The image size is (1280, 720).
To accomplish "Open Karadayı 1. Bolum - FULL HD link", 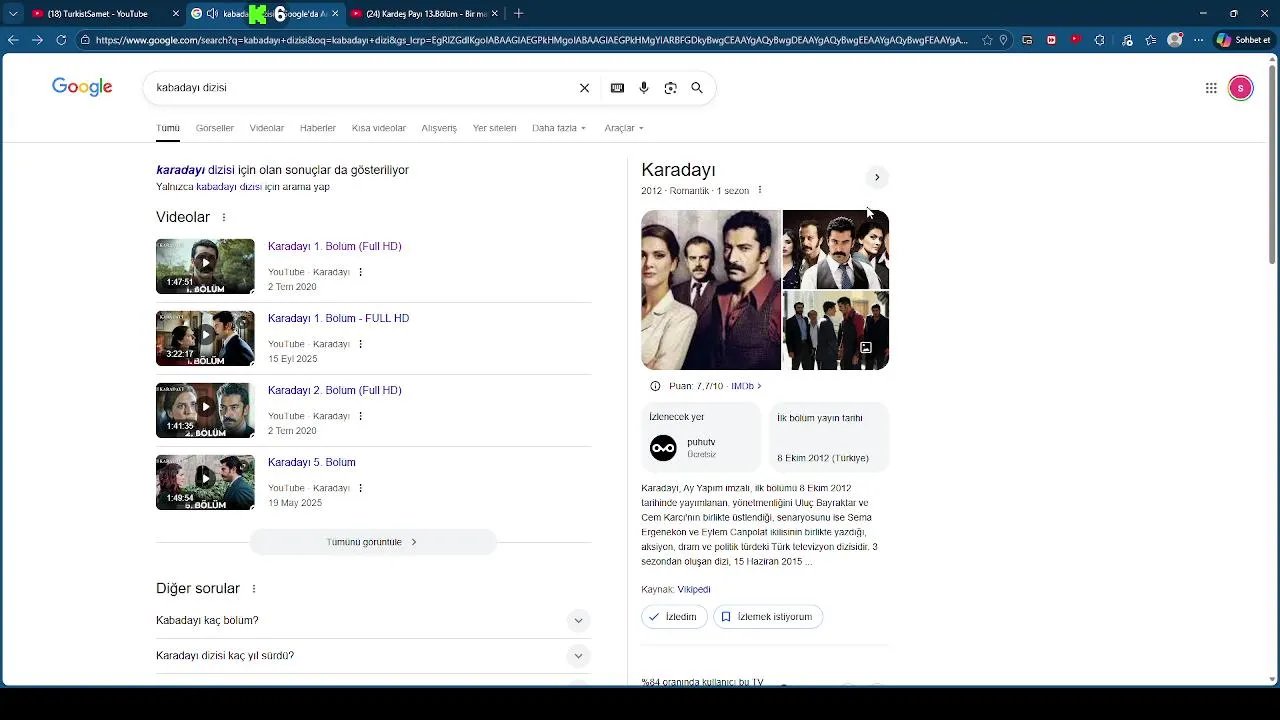I will pyautogui.click(x=338, y=318).
